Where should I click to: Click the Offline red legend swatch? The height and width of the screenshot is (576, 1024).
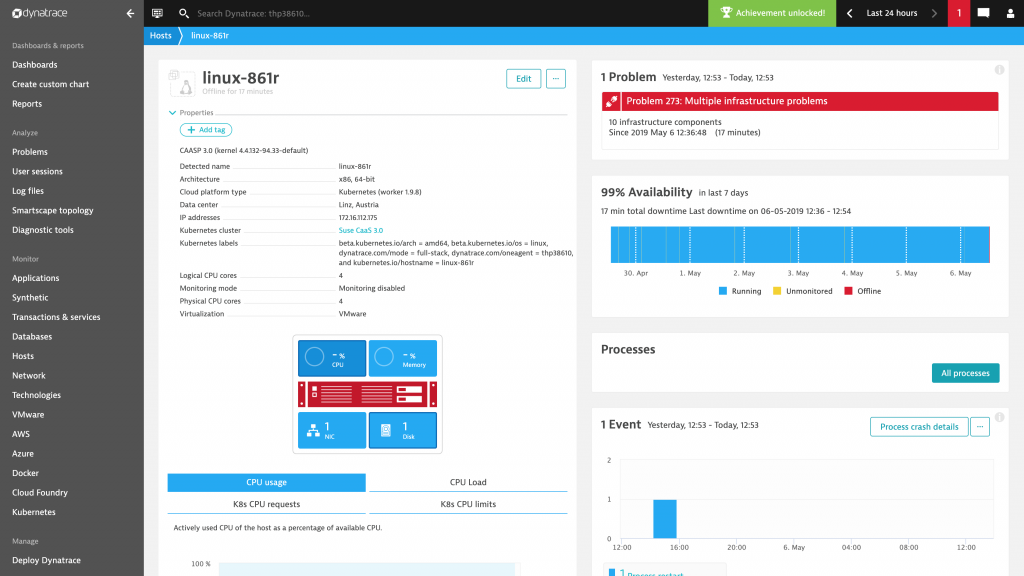coord(848,291)
